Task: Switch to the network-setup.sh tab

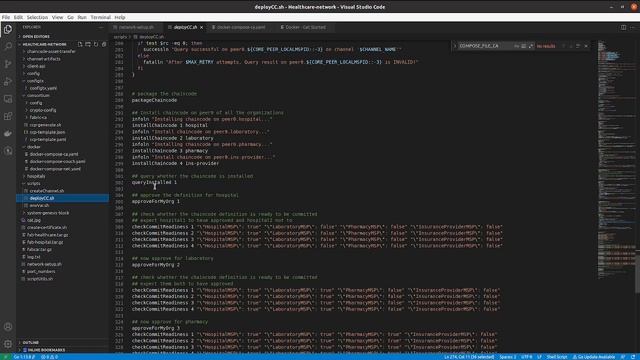Action: (136, 27)
